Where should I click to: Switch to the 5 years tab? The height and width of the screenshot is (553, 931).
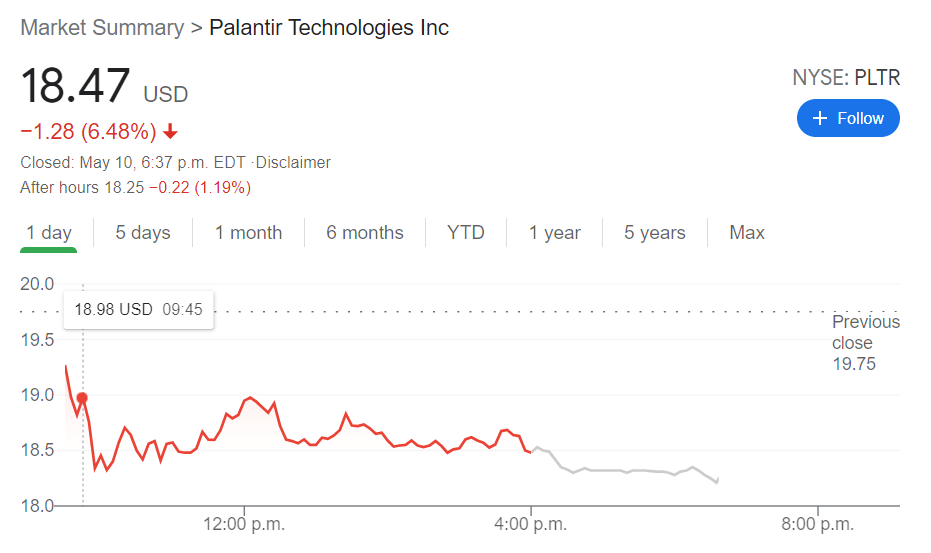click(655, 233)
